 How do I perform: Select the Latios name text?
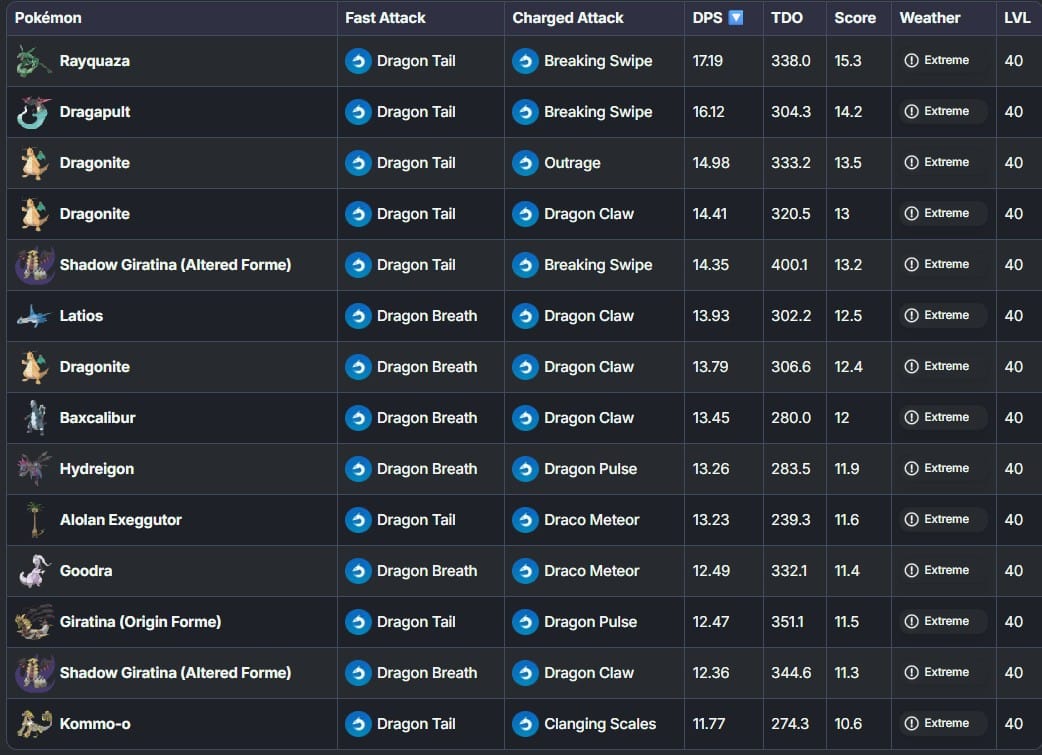[x=81, y=316]
